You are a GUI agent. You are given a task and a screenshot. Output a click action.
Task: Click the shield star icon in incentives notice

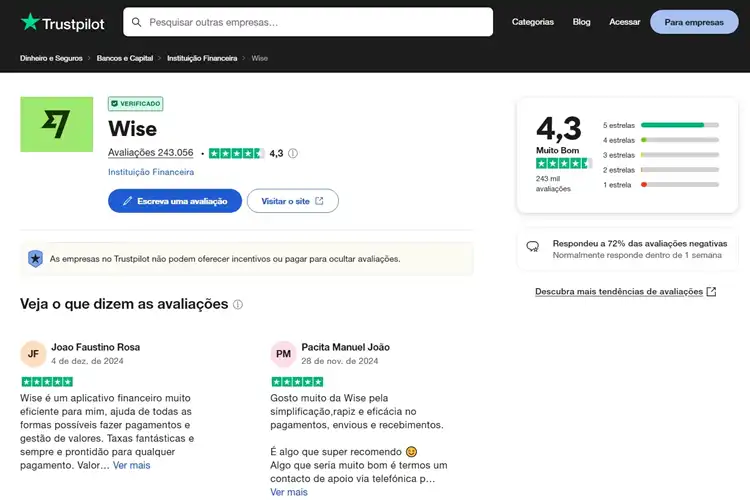pos(35,259)
